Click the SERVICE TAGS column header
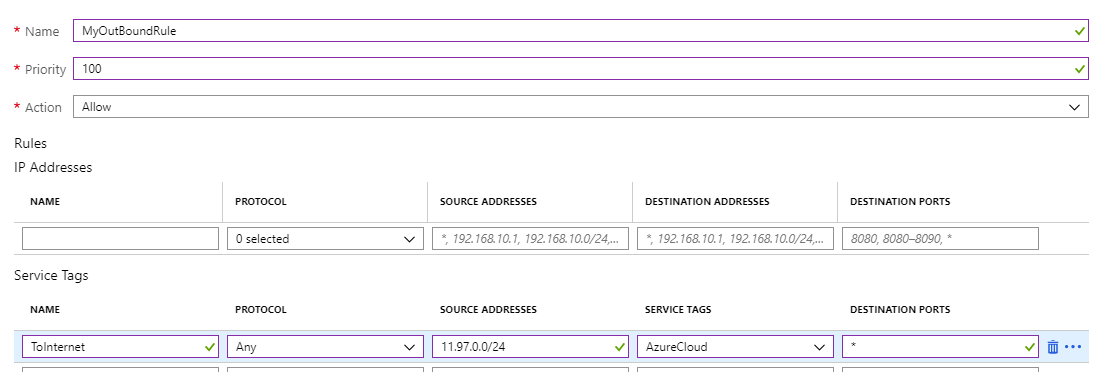The height and width of the screenshot is (372, 1105). coord(678,309)
